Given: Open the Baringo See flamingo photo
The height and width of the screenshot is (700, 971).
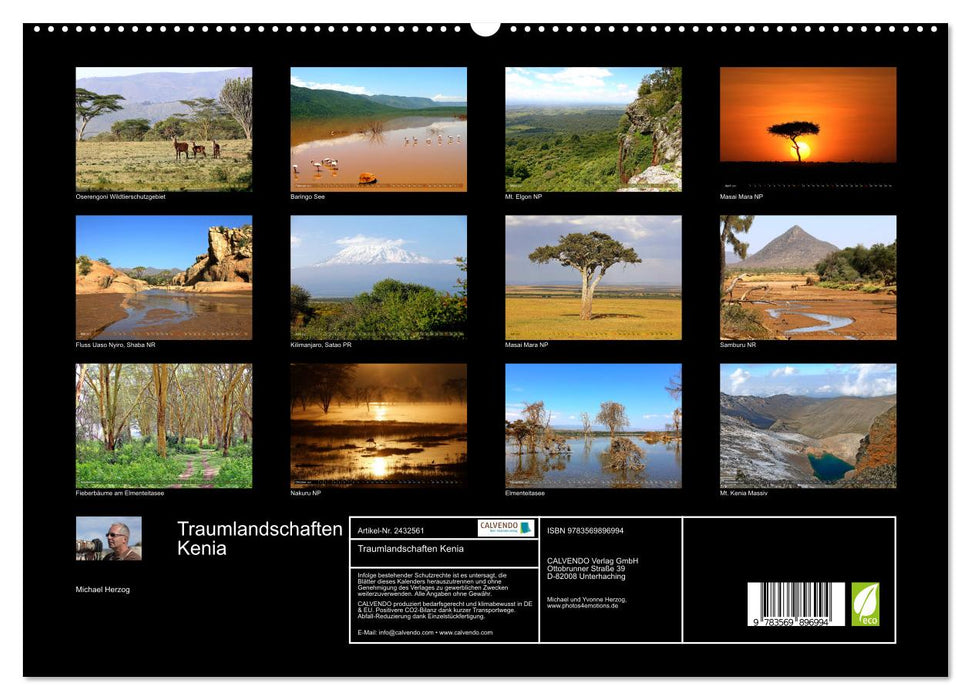Looking at the screenshot, I should click(378, 129).
